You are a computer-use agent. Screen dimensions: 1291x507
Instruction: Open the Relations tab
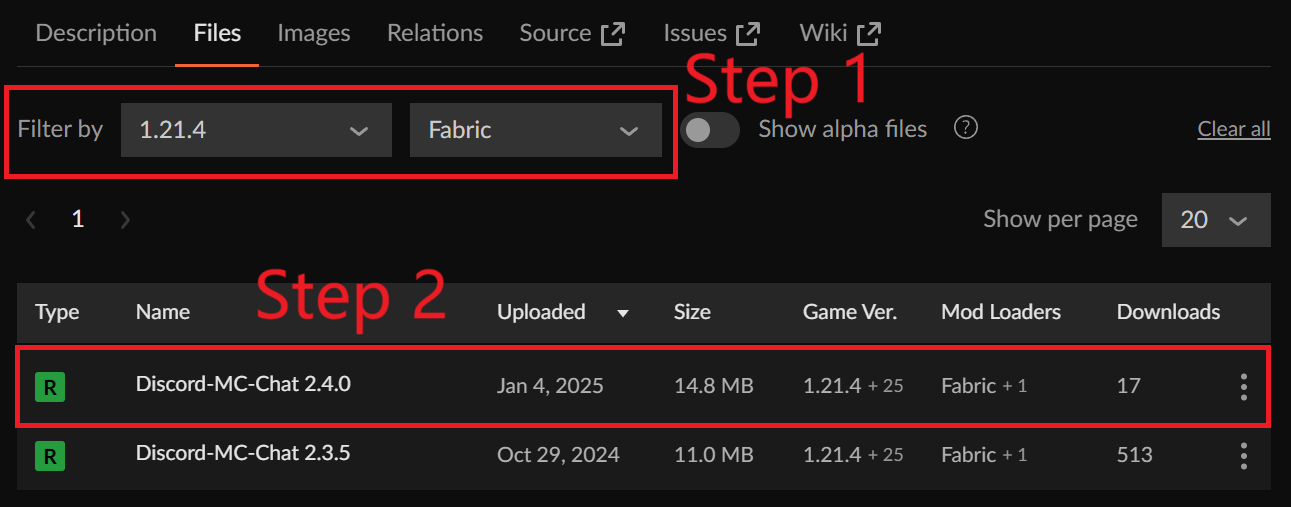tap(435, 33)
